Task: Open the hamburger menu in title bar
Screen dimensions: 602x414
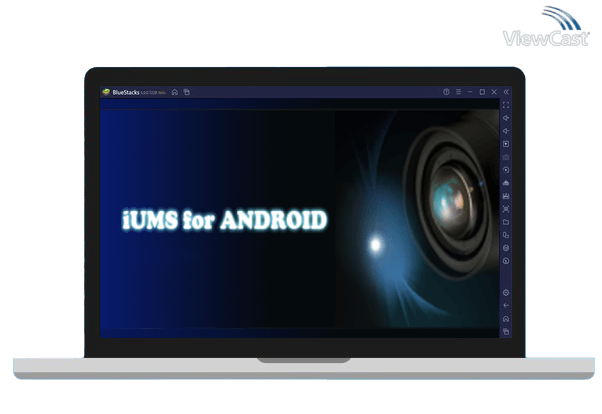Action: click(458, 92)
